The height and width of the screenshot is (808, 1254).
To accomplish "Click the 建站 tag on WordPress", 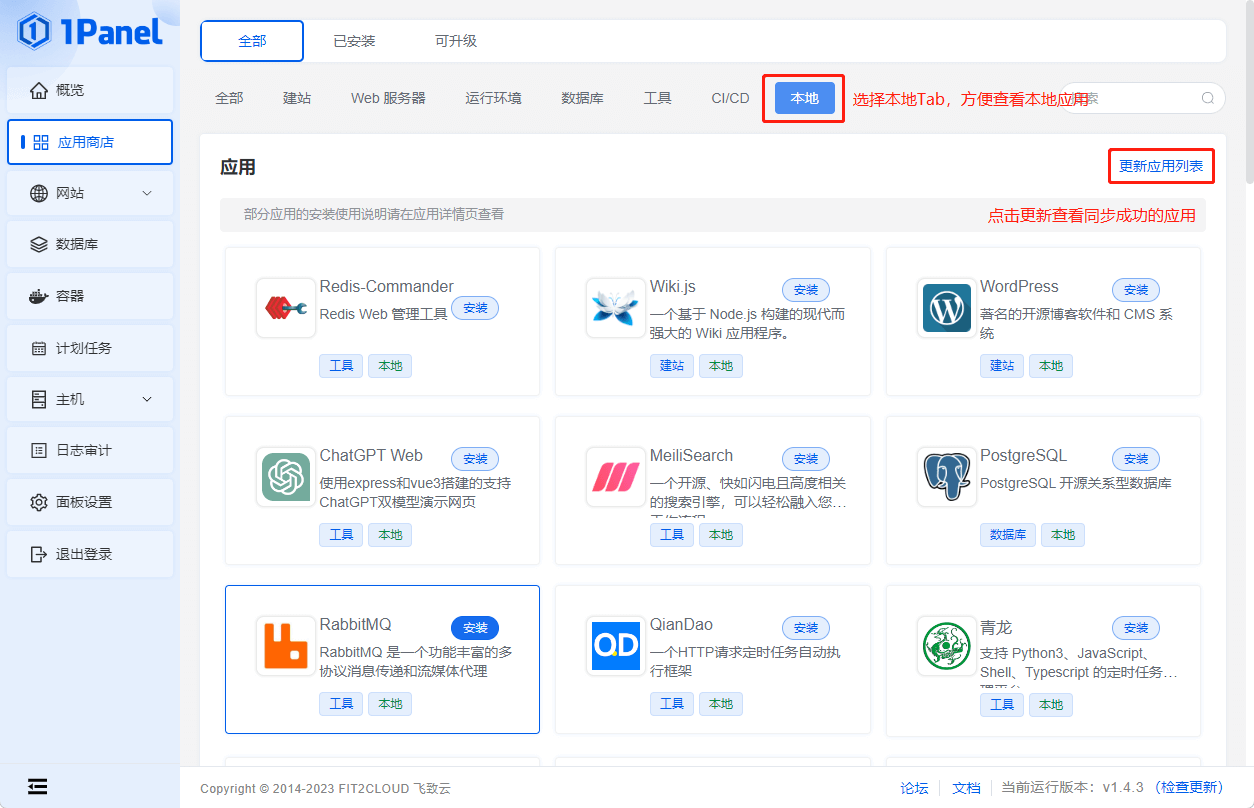I will pyautogui.click(x=1002, y=366).
